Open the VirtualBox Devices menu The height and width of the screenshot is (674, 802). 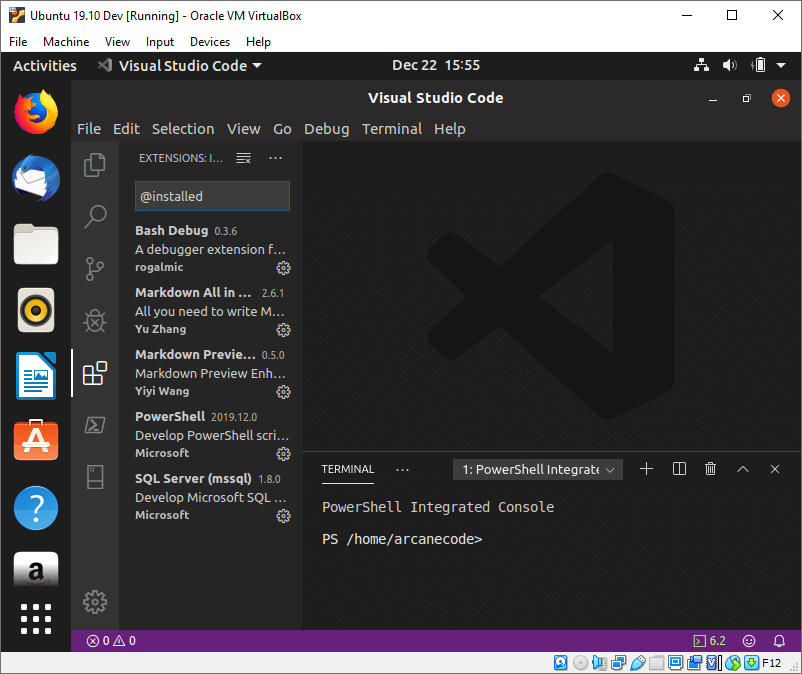(210, 42)
